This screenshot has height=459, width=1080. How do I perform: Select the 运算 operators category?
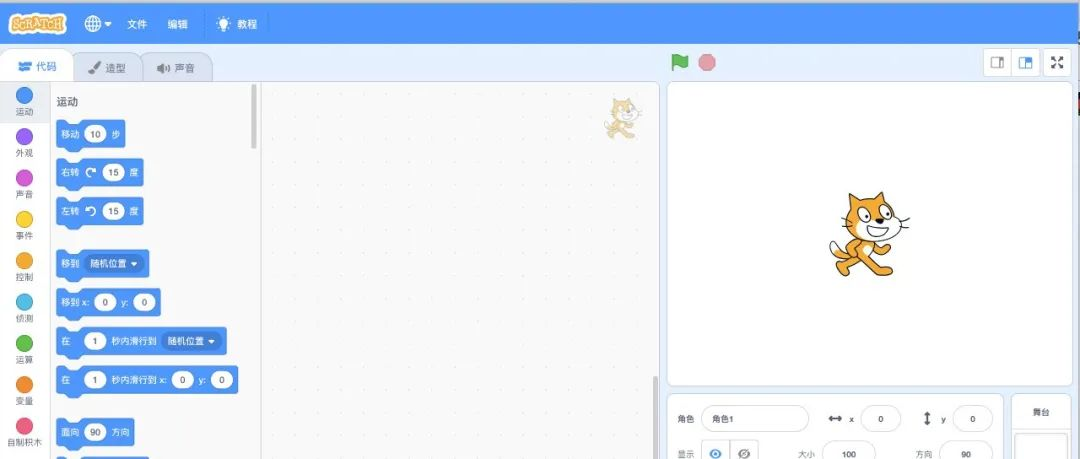24,349
